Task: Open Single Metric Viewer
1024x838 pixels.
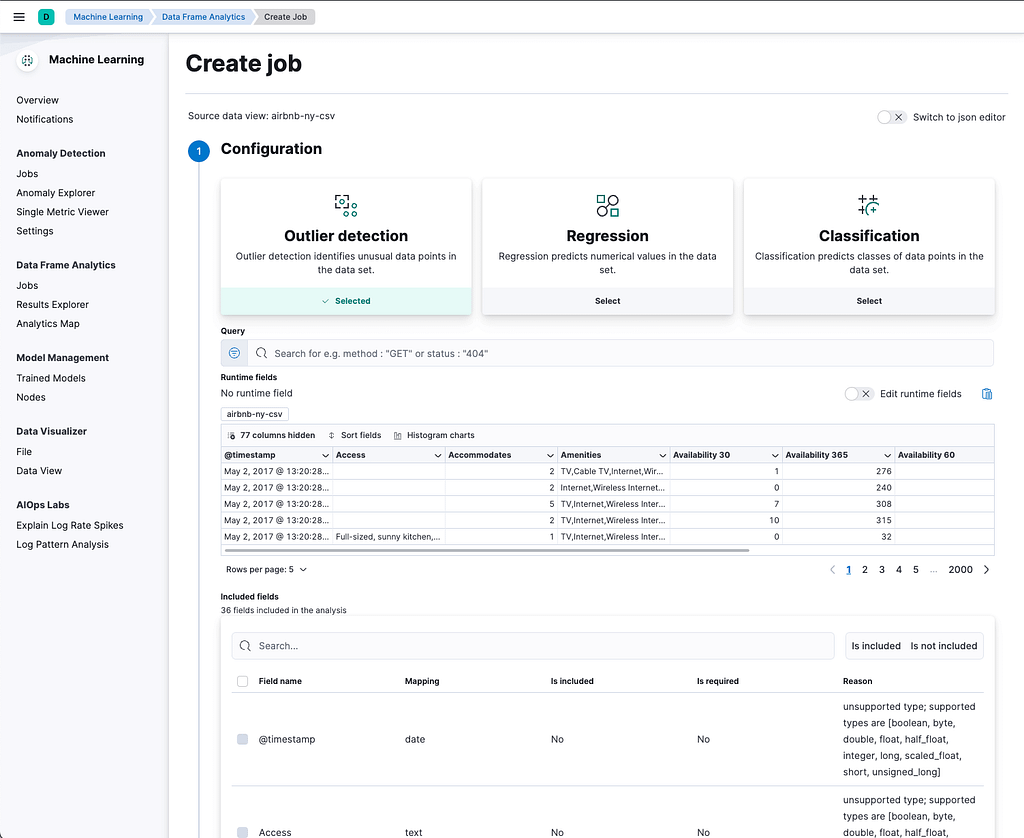Action: 63,212
